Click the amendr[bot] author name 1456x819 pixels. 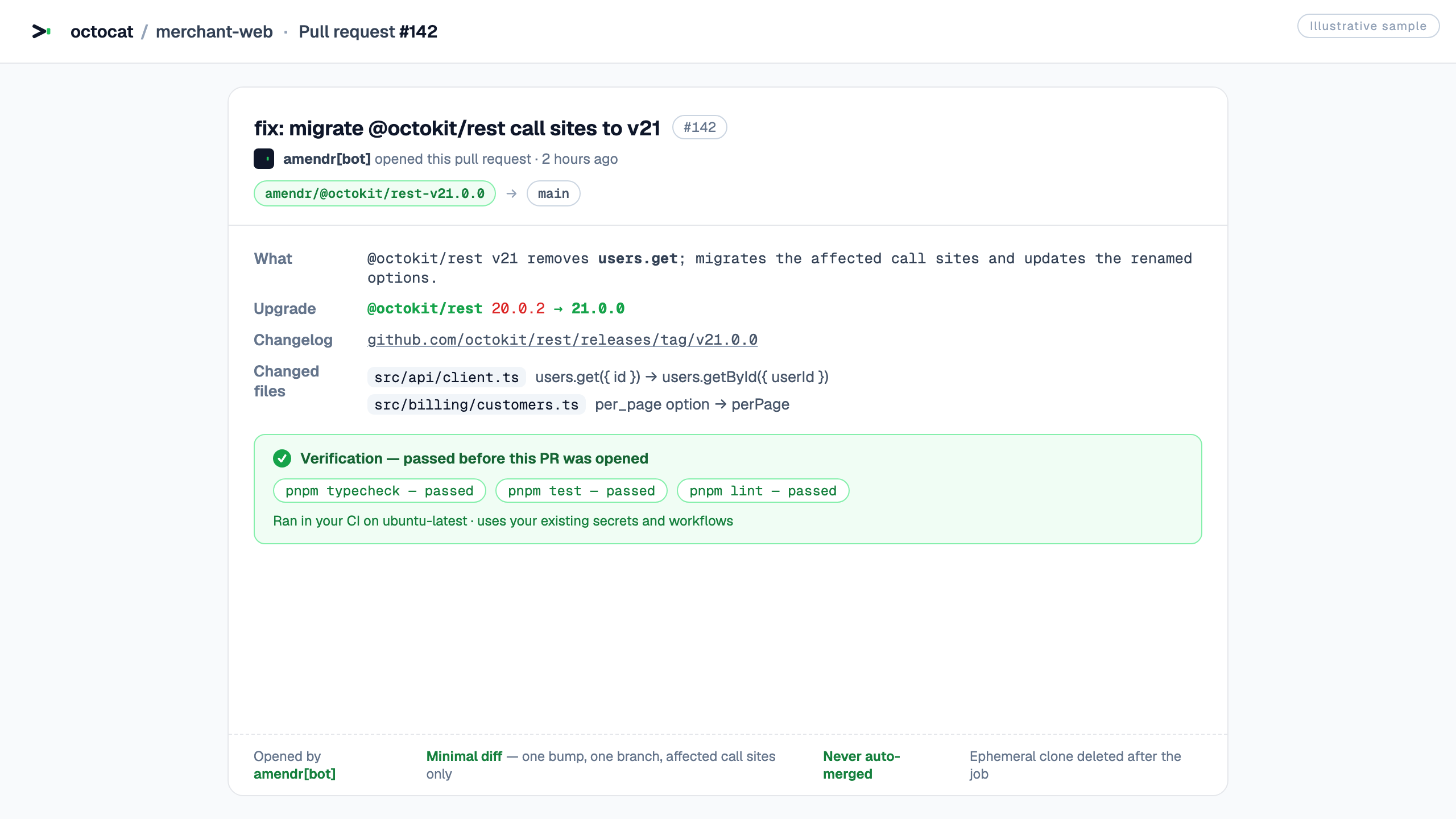(x=327, y=159)
